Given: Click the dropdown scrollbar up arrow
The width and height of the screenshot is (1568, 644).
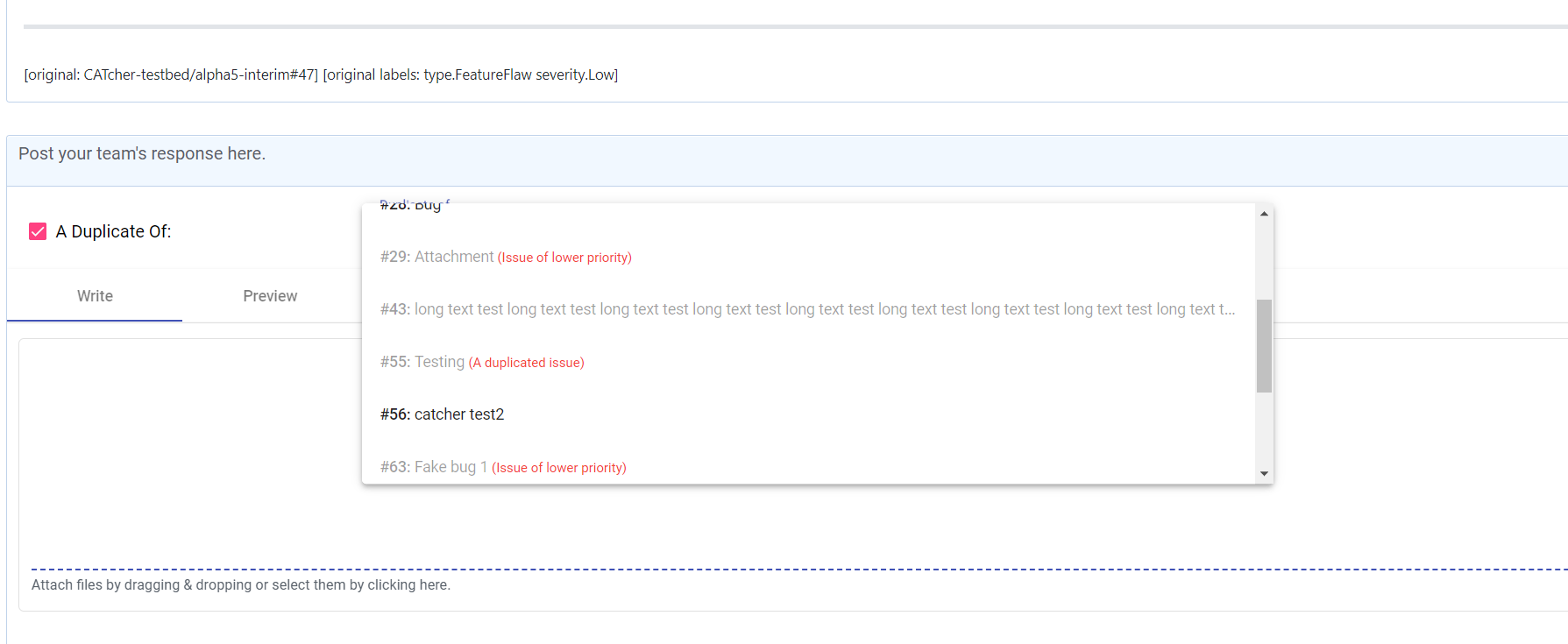Looking at the screenshot, I should [1264, 214].
